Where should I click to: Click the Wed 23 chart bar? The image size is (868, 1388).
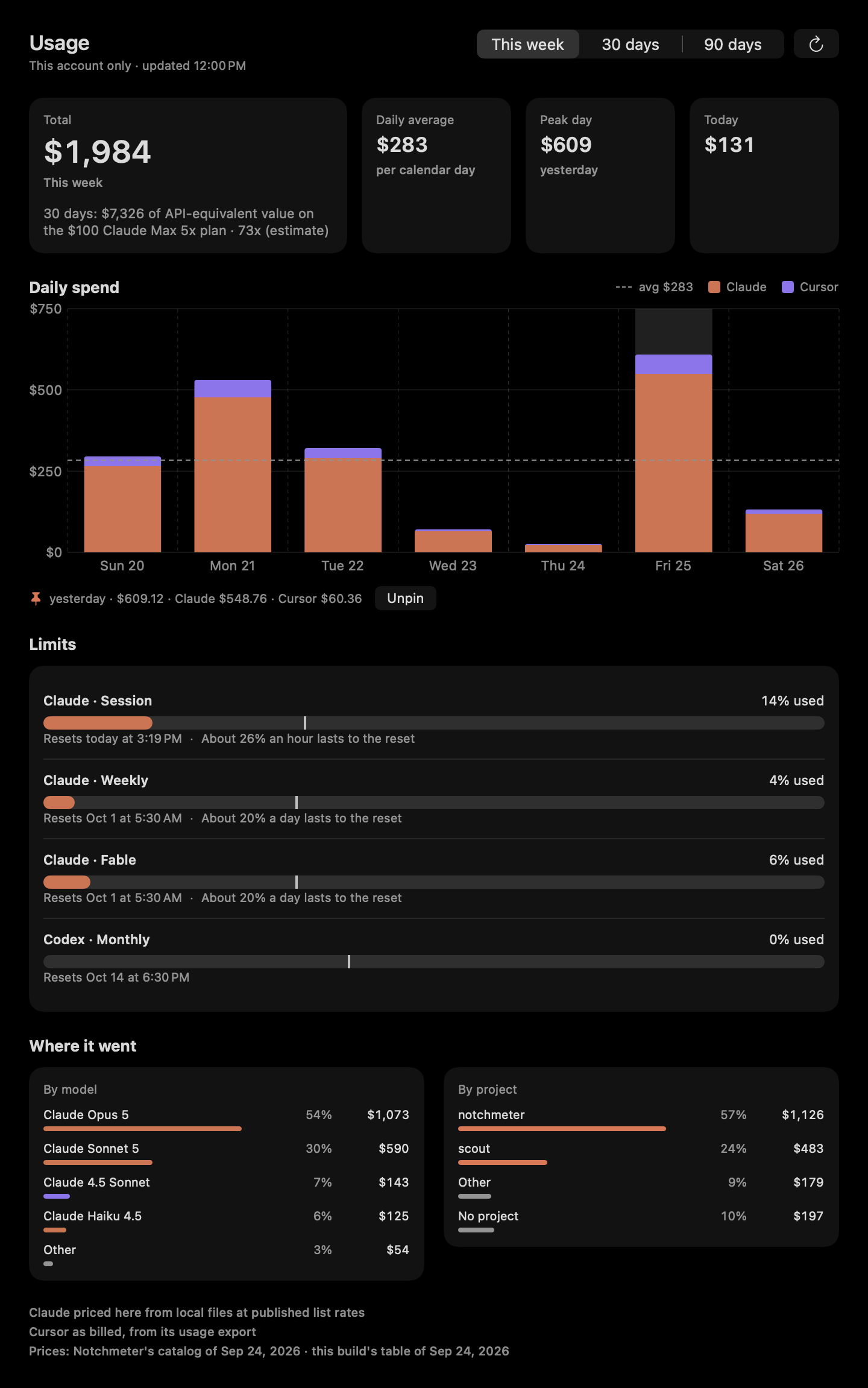pos(453,541)
